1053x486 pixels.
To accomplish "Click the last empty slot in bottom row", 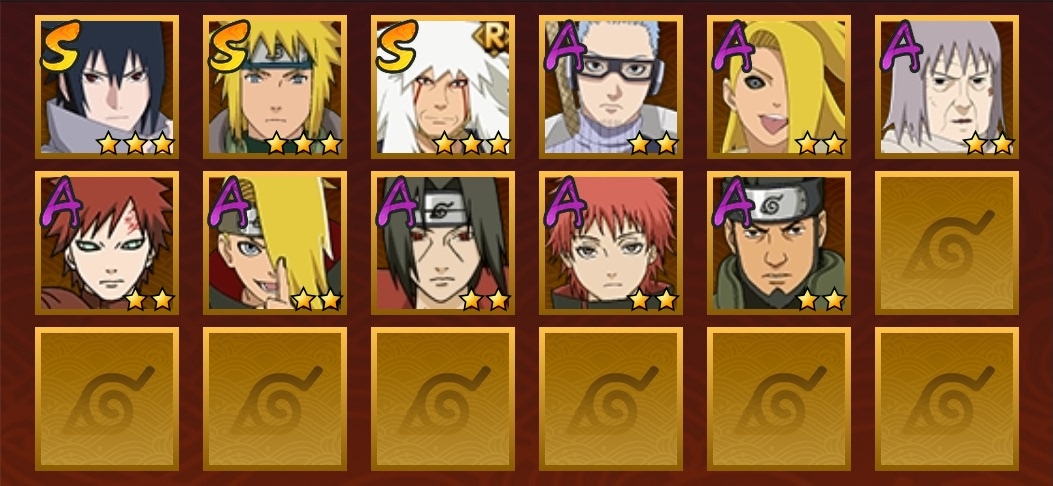I will pyautogui.click(x=946, y=399).
